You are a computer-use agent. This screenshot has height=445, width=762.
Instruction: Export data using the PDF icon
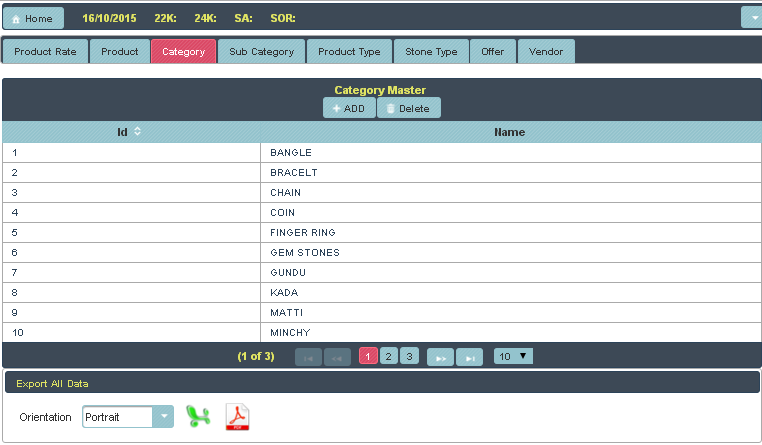[x=237, y=416]
